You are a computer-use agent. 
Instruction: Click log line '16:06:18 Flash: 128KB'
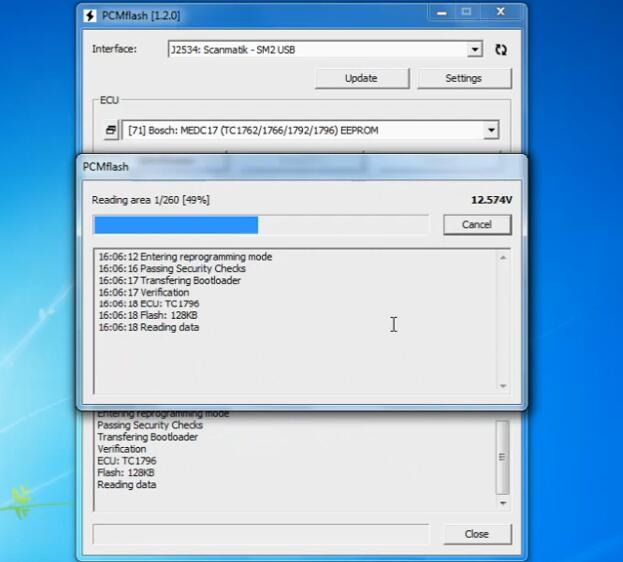tap(148, 316)
